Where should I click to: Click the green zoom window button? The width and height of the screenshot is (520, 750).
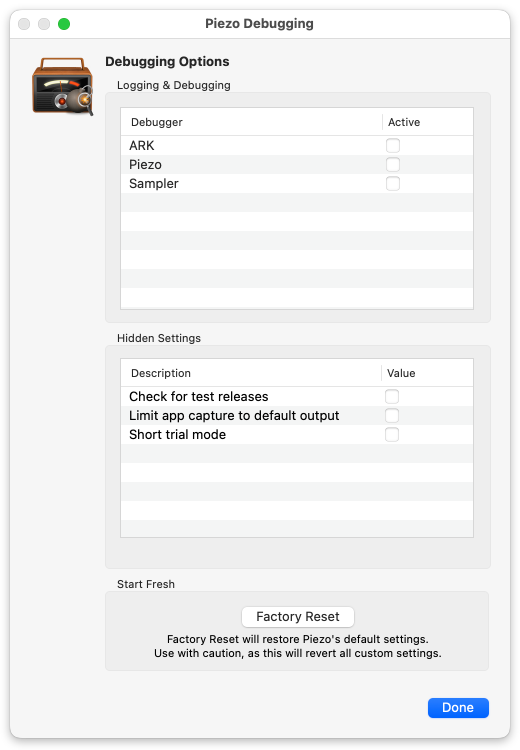pyautogui.click(x=64, y=24)
